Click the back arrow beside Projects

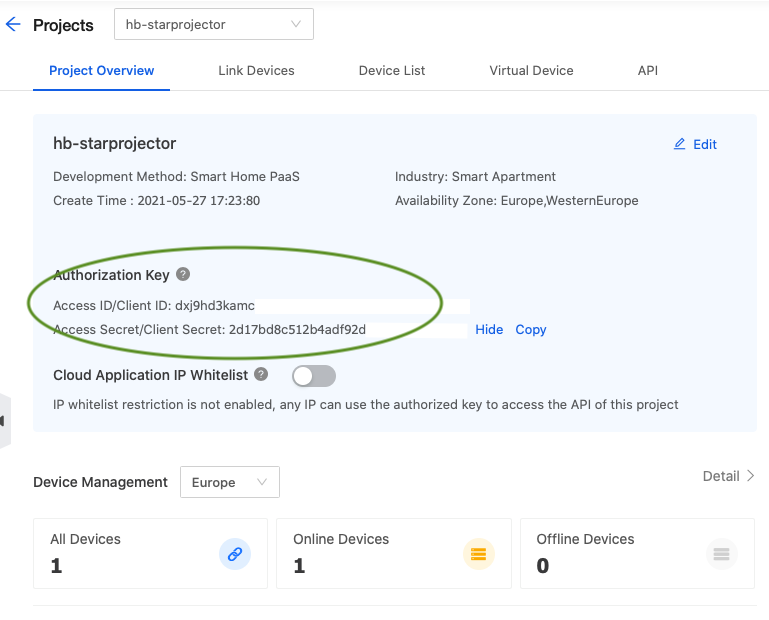click(13, 25)
